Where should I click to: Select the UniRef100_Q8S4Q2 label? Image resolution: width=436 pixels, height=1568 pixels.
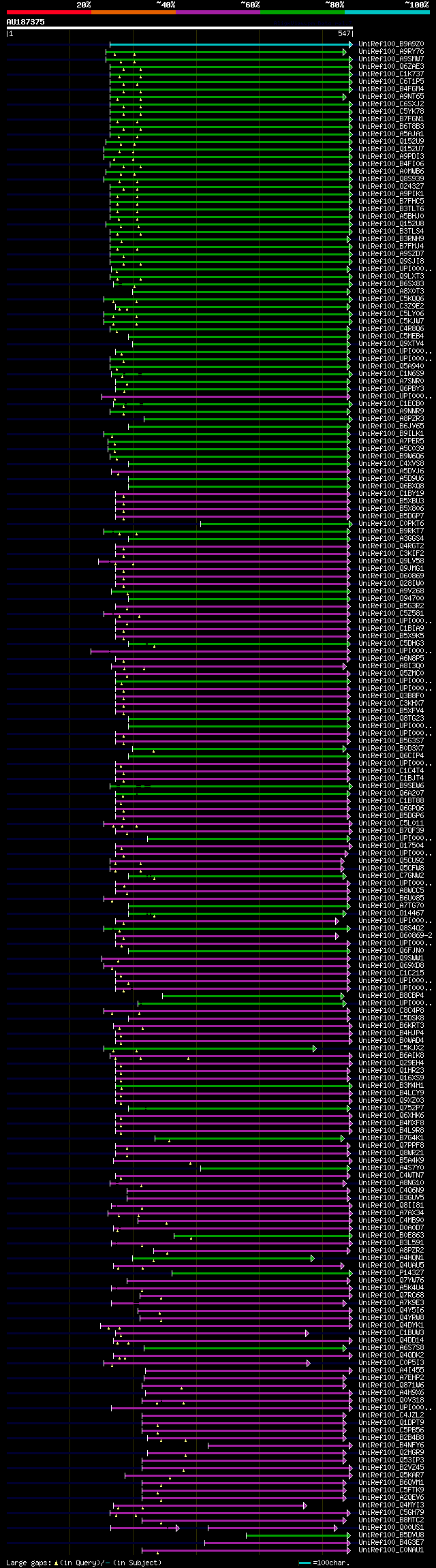tap(391, 928)
